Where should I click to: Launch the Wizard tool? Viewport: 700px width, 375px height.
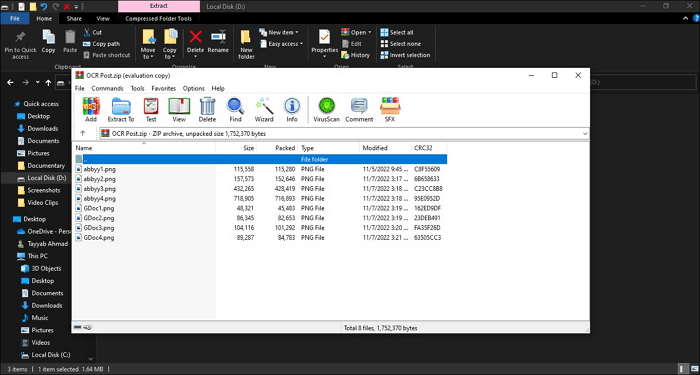pyautogui.click(x=264, y=110)
